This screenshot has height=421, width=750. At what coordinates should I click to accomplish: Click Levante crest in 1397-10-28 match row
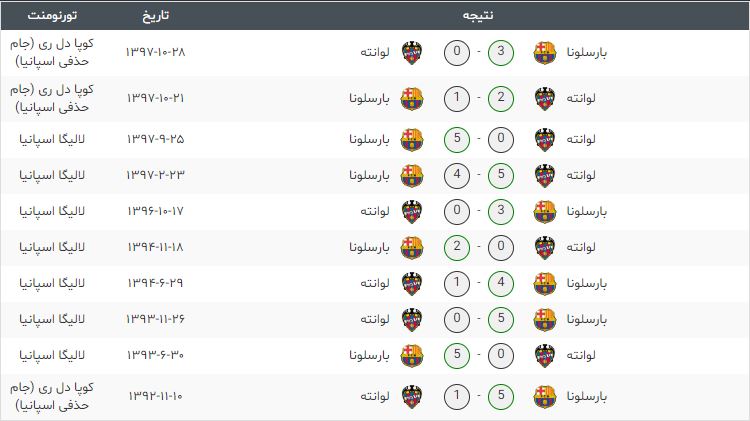(412, 52)
